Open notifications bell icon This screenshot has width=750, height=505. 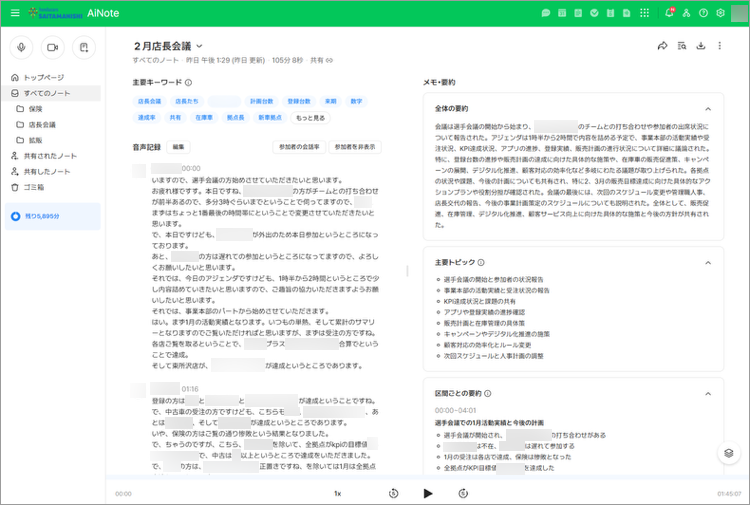[x=669, y=13]
